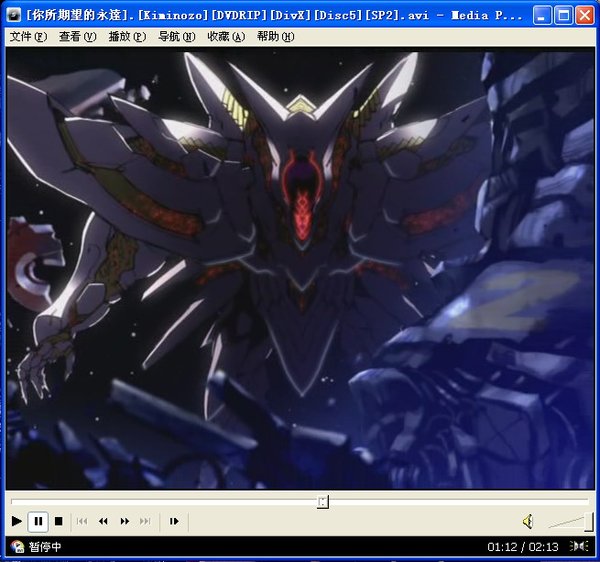Click the rewind (decrease speed) button
The height and width of the screenshot is (562, 600).
click(103, 521)
